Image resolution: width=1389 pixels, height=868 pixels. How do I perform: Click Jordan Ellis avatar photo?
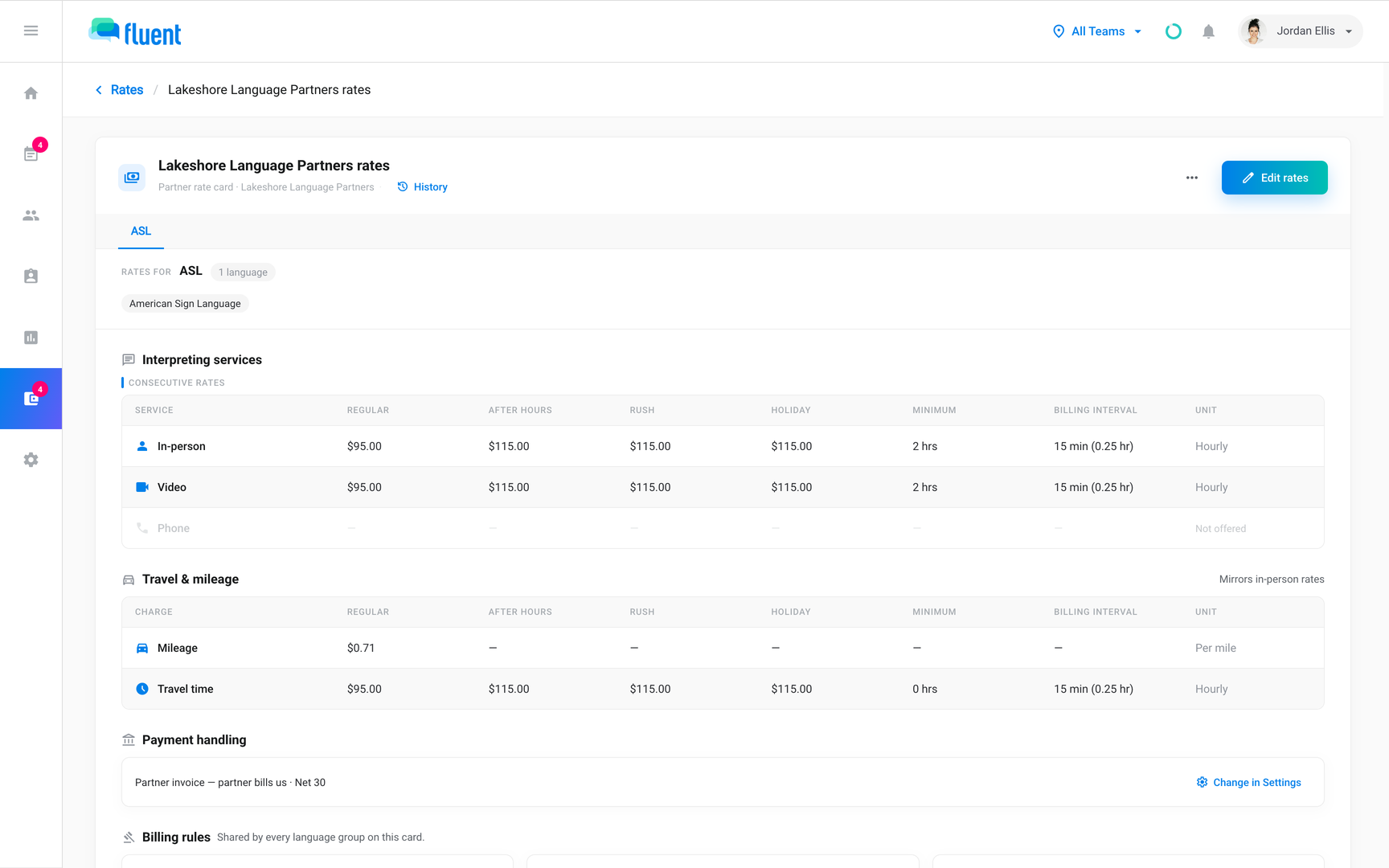pos(1253,31)
